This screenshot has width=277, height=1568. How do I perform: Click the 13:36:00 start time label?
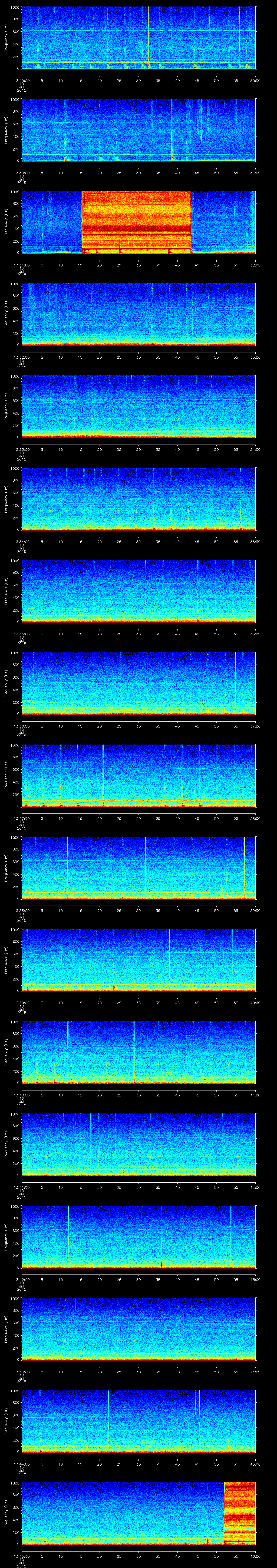click(21, 726)
